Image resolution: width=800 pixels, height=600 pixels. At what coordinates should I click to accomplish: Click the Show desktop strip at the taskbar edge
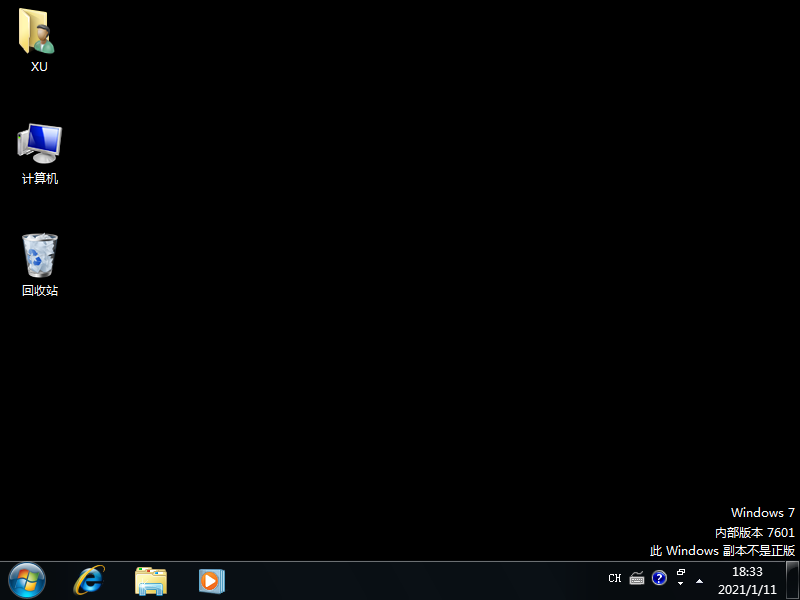(x=793, y=580)
